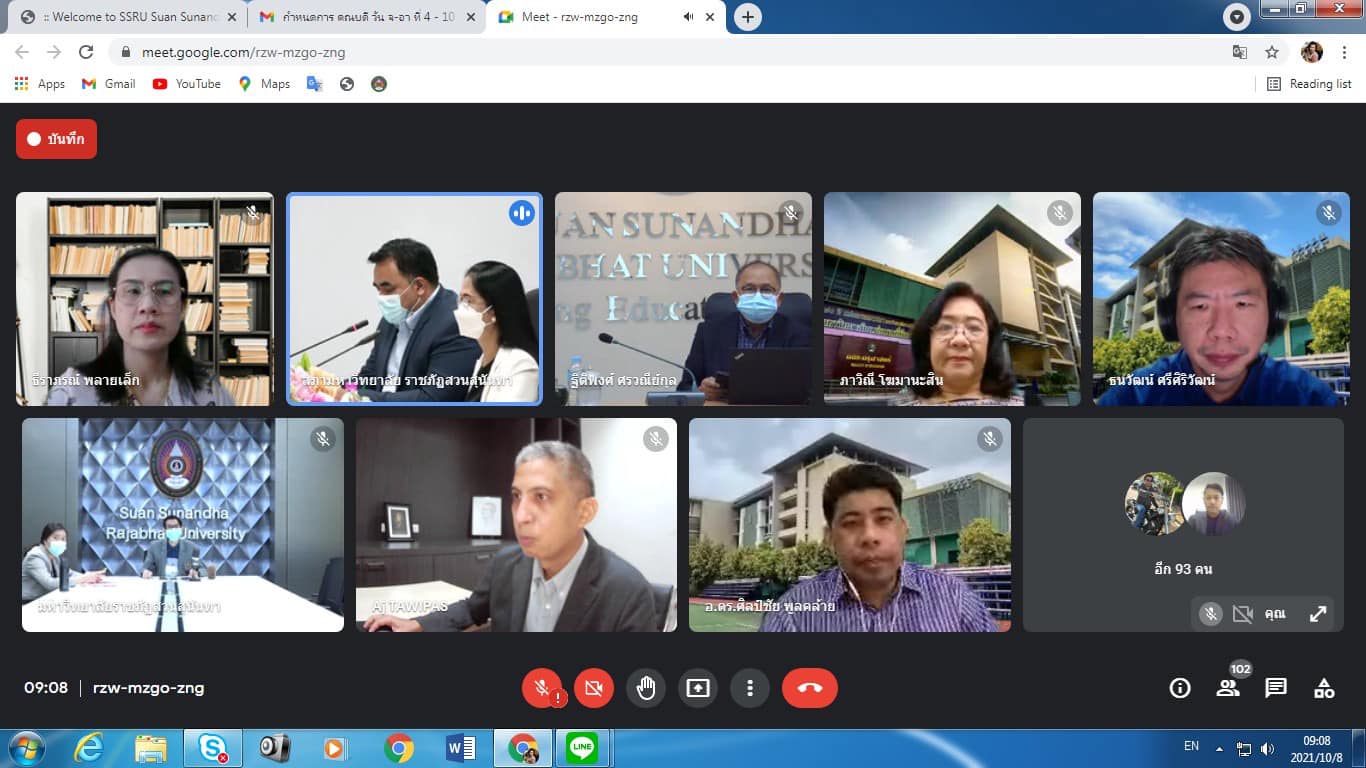Open Chrome's three-dot browser menu
Image resolution: width=1366 pixels, height=768 pixels.
1344,52
